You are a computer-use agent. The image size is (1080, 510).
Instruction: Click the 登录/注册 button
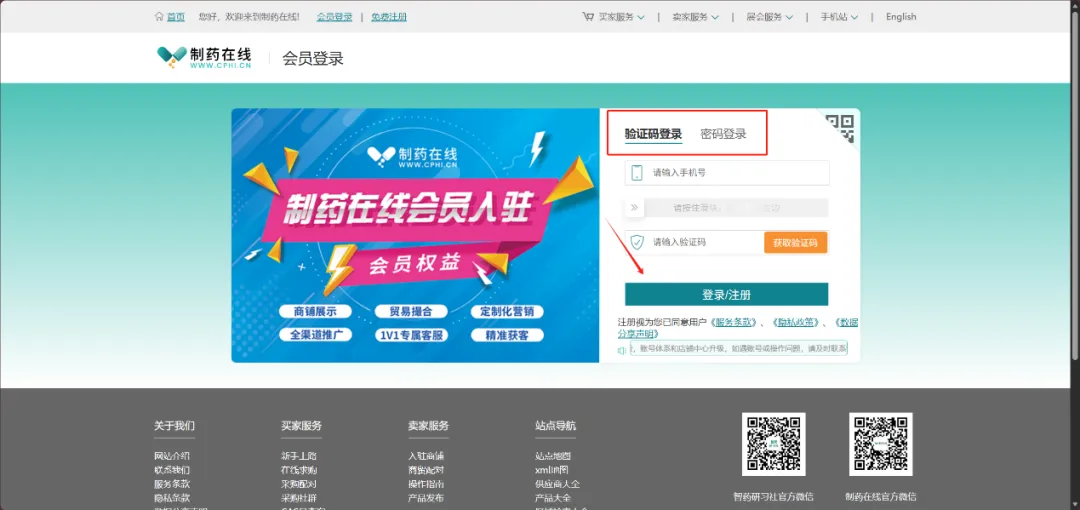[727, 294]
